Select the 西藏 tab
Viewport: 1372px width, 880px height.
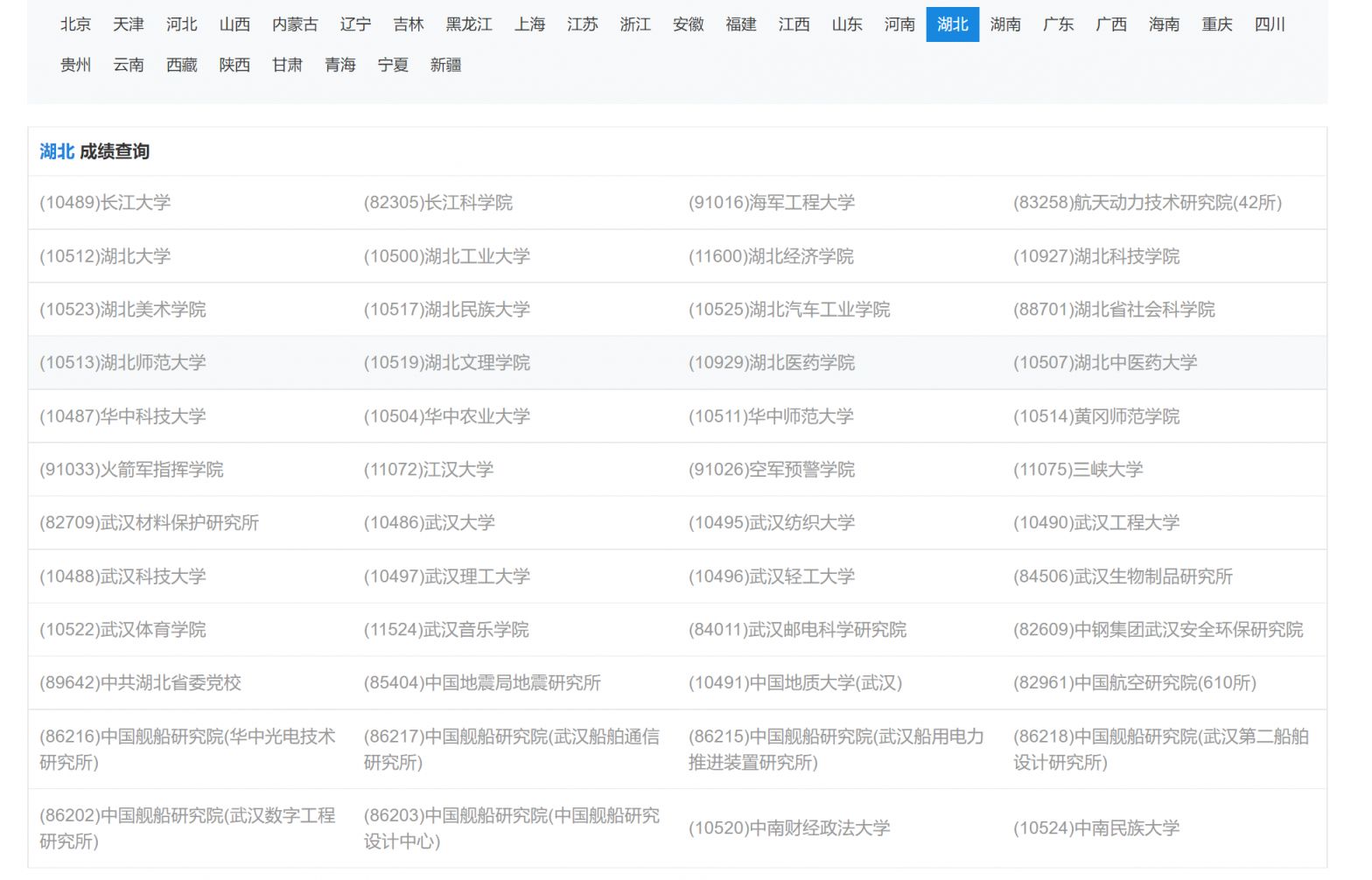[181, 65]
